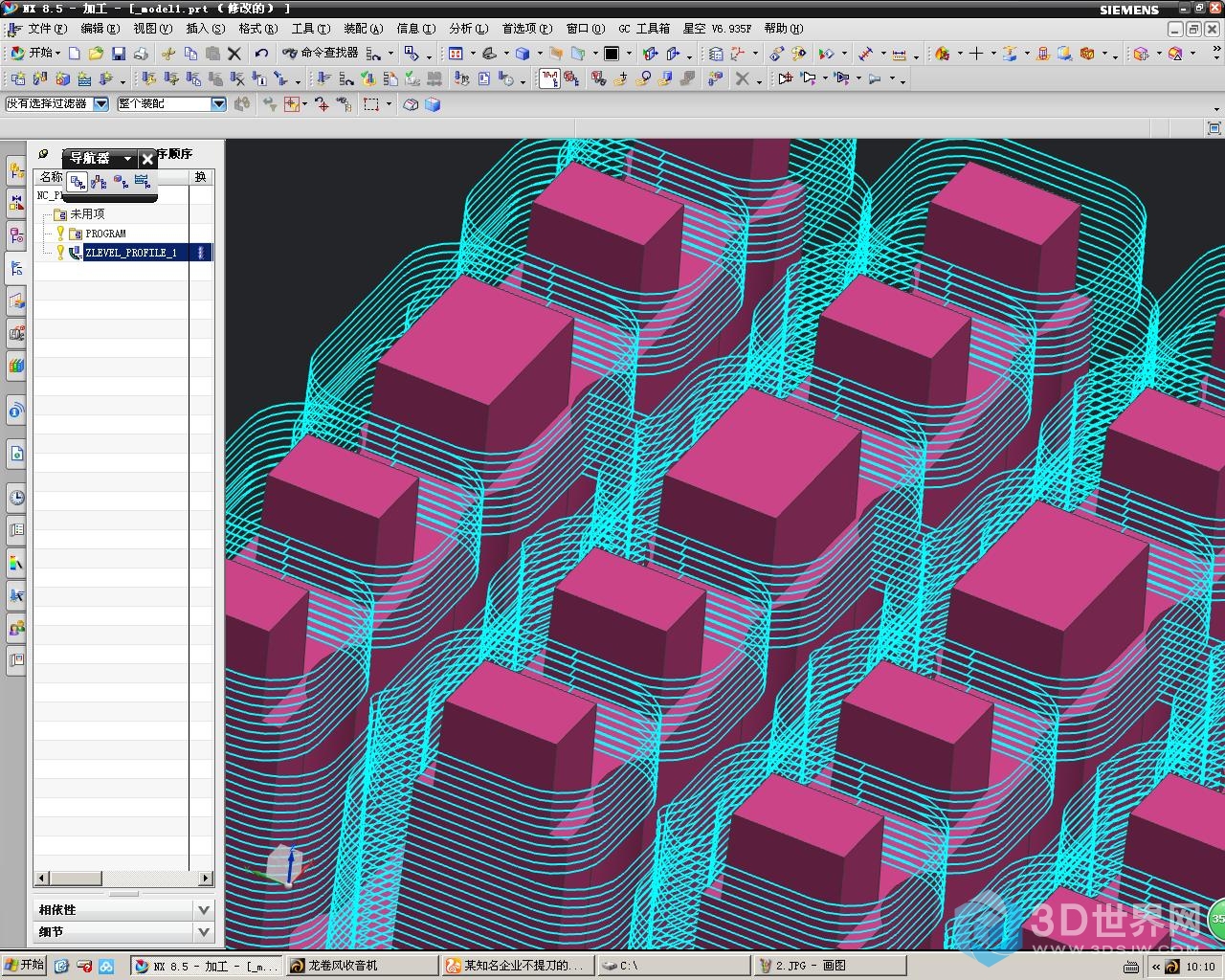This screenshot has height=980, width=1225.
Task: Switch navigator to Machine Tool View icon
Action: tap(99, 182)
